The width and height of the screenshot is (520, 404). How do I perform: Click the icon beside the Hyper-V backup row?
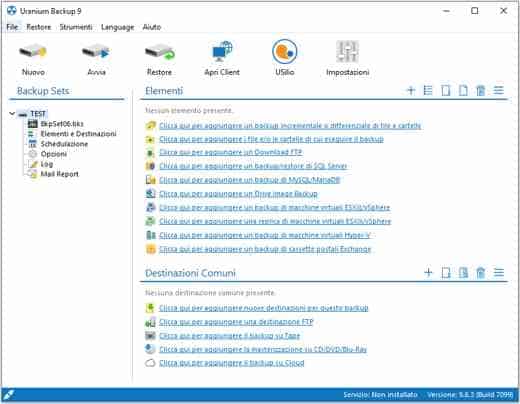click(151, 235)
